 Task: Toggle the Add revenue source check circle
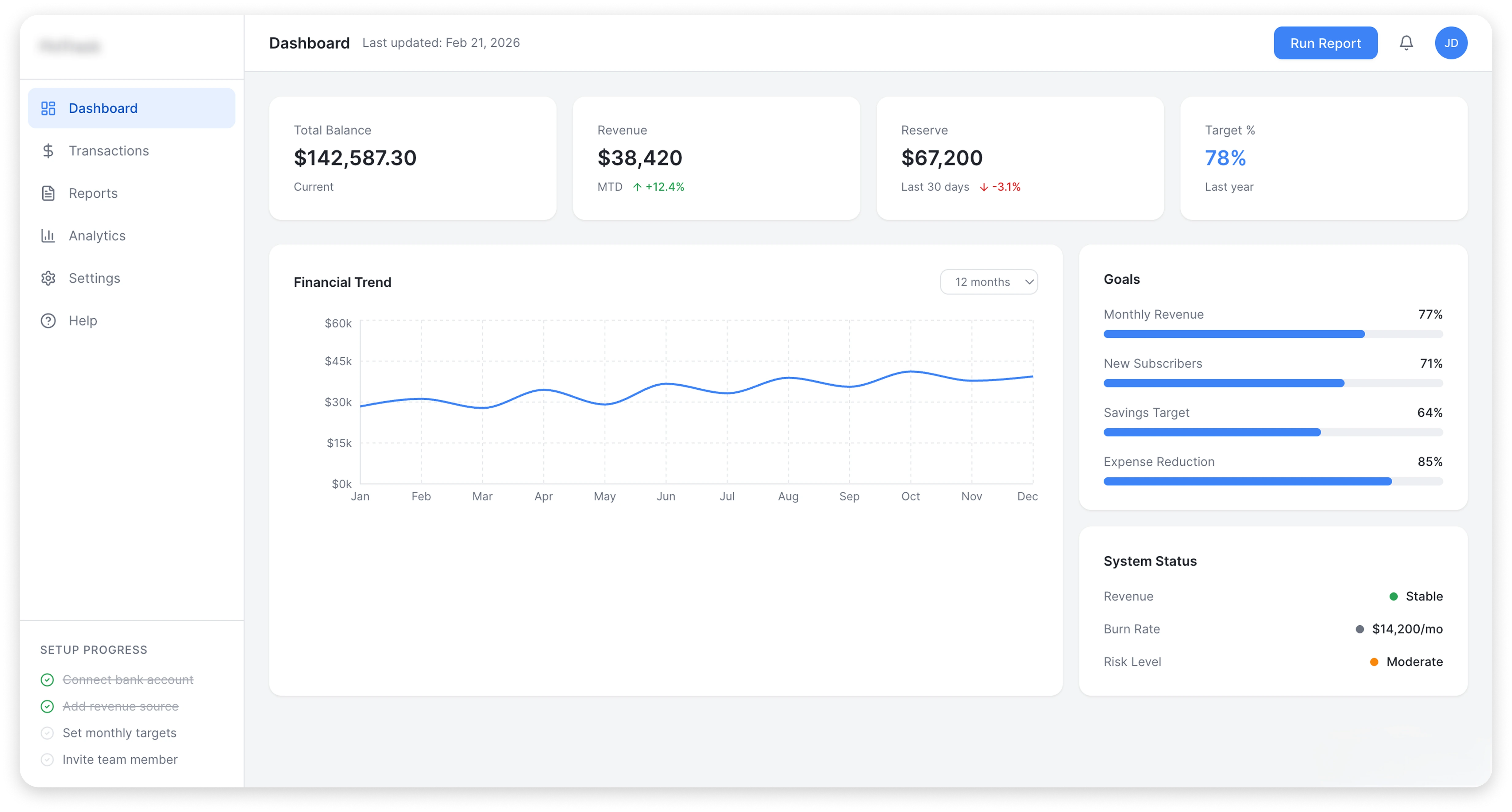pyautogui.click(x=48, y=706)
